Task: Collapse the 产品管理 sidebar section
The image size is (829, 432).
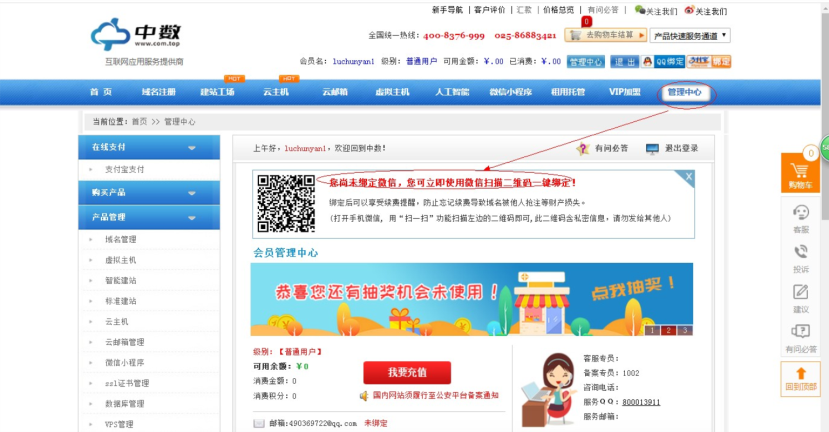Action: tap(191, 217)
